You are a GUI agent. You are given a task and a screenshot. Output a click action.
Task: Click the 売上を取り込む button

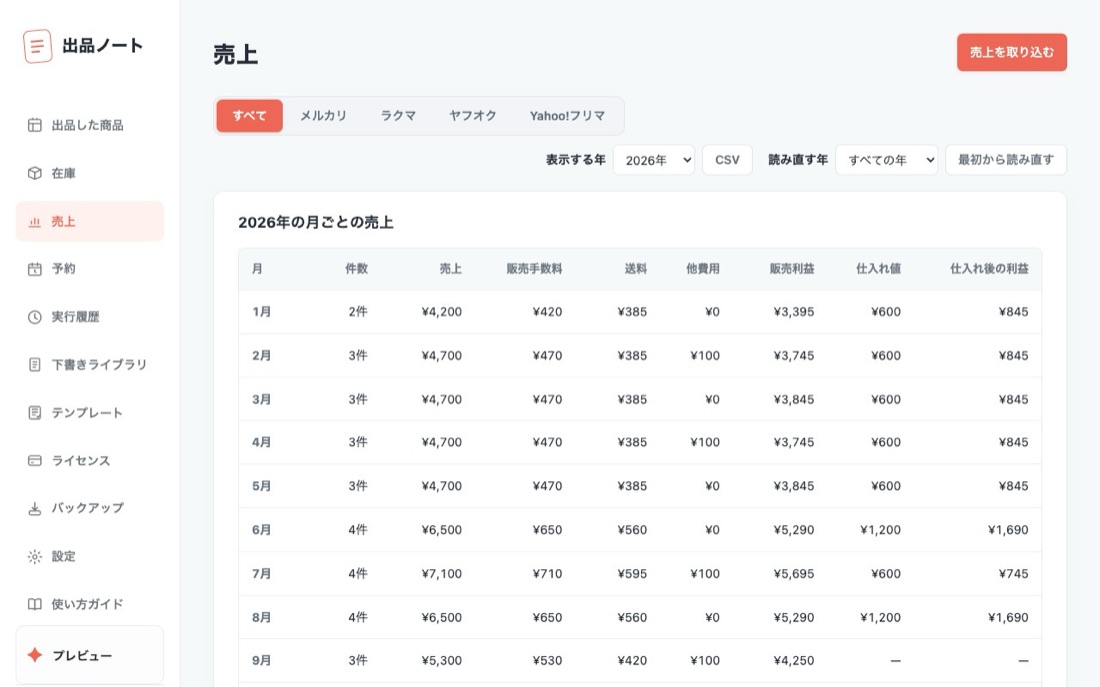(x=1012, y=53)
